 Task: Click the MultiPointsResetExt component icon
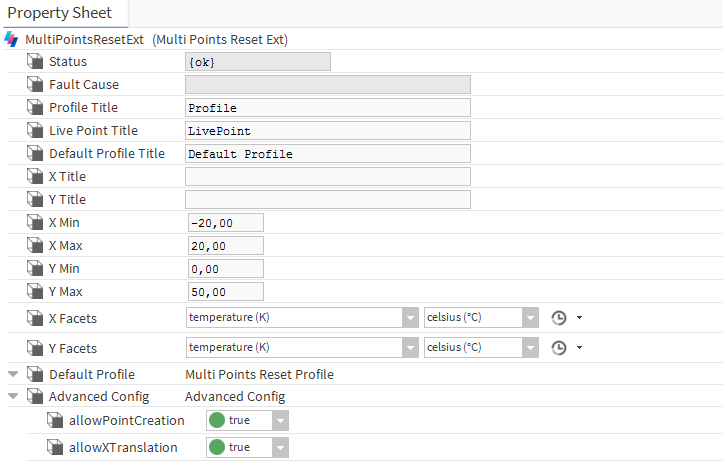(x=11, y=39)
